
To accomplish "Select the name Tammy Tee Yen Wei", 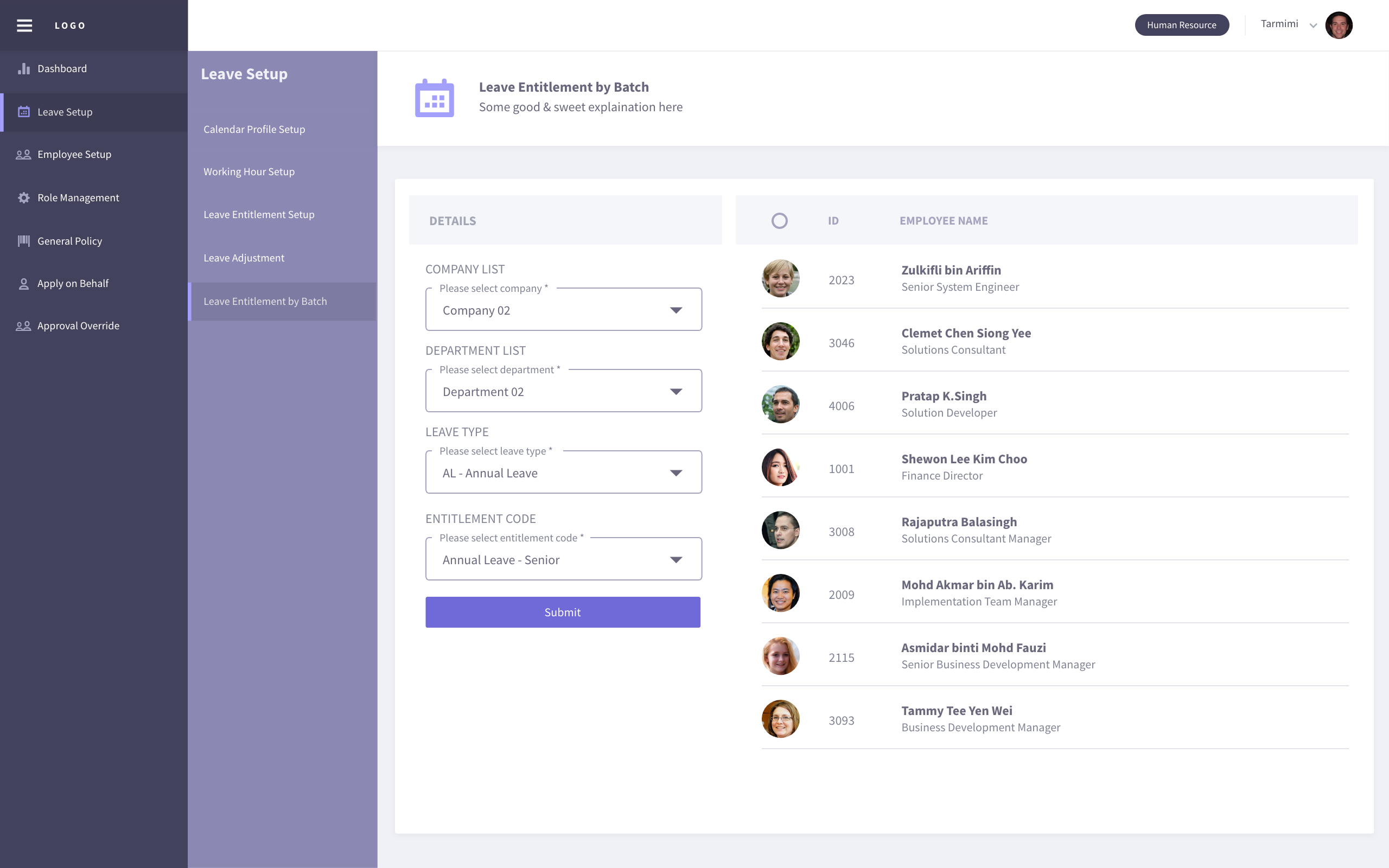I will click(x=957, y=711).
